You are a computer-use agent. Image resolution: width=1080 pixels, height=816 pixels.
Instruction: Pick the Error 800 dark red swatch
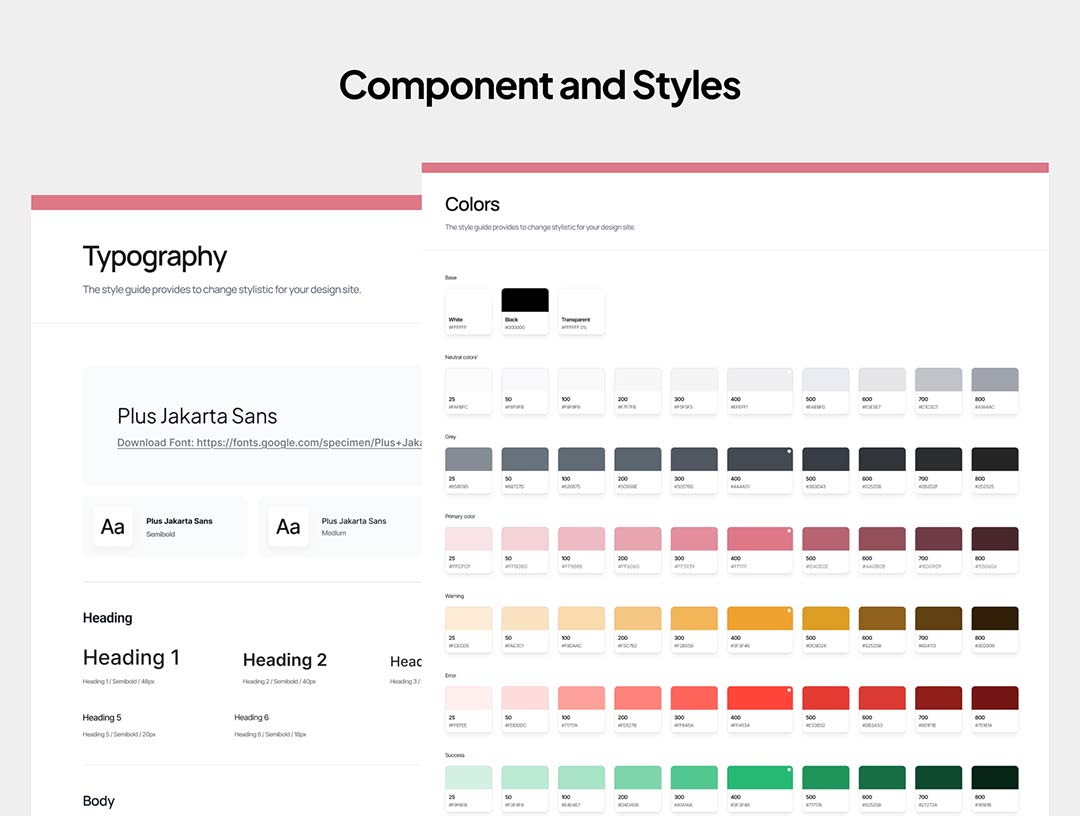(x=994, y=698)
